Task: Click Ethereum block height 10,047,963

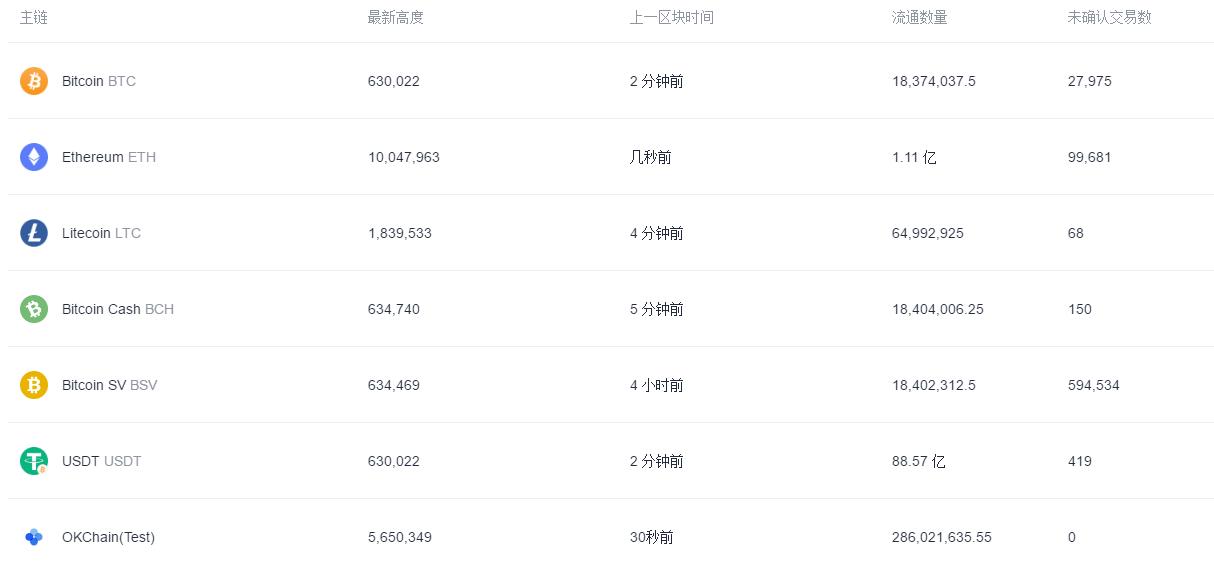Action: pyautogui.click(x=404, y=157)
